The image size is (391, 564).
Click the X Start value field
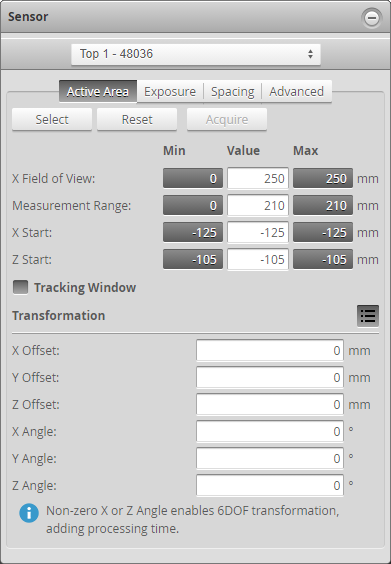click(x=258, y=232)
